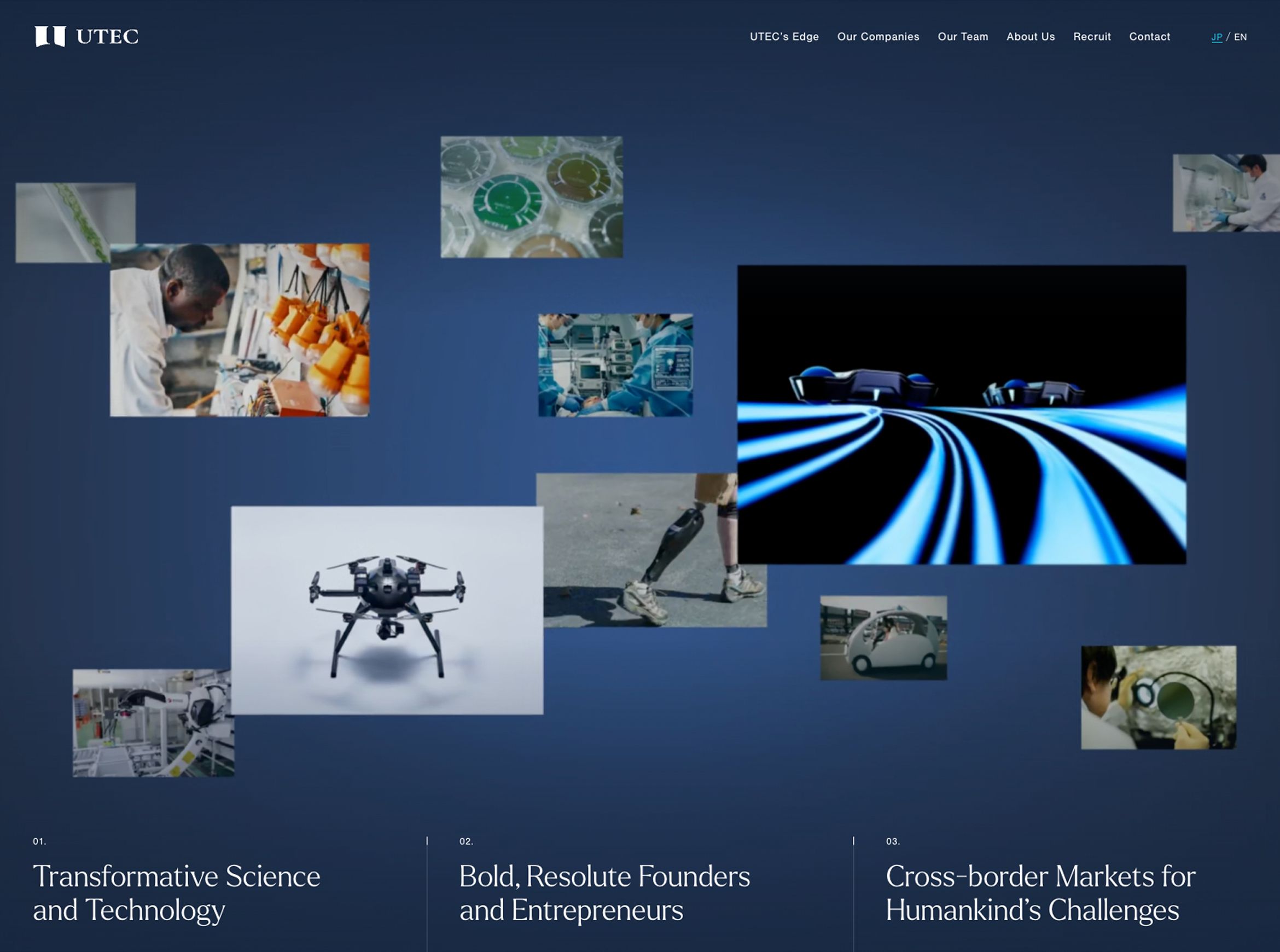Viewport: 1280px width, 952px height.
Task: Open the UTEC's Edge menu item
Action: coord(784,37)
